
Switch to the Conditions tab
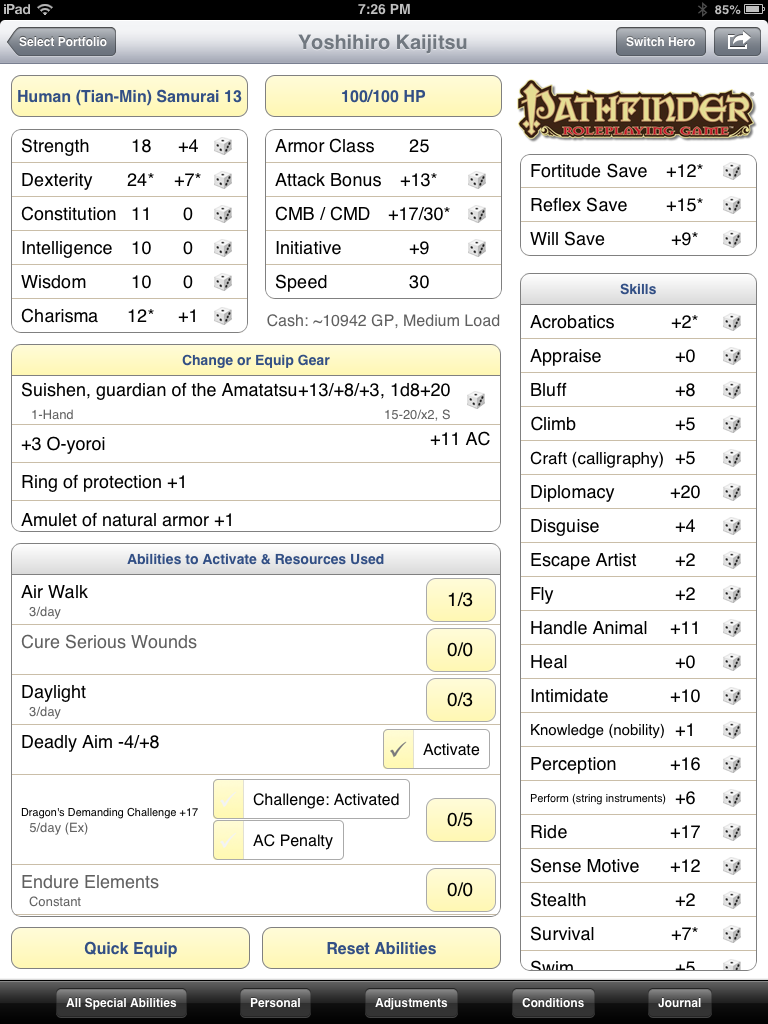[x=553, y=1003]
